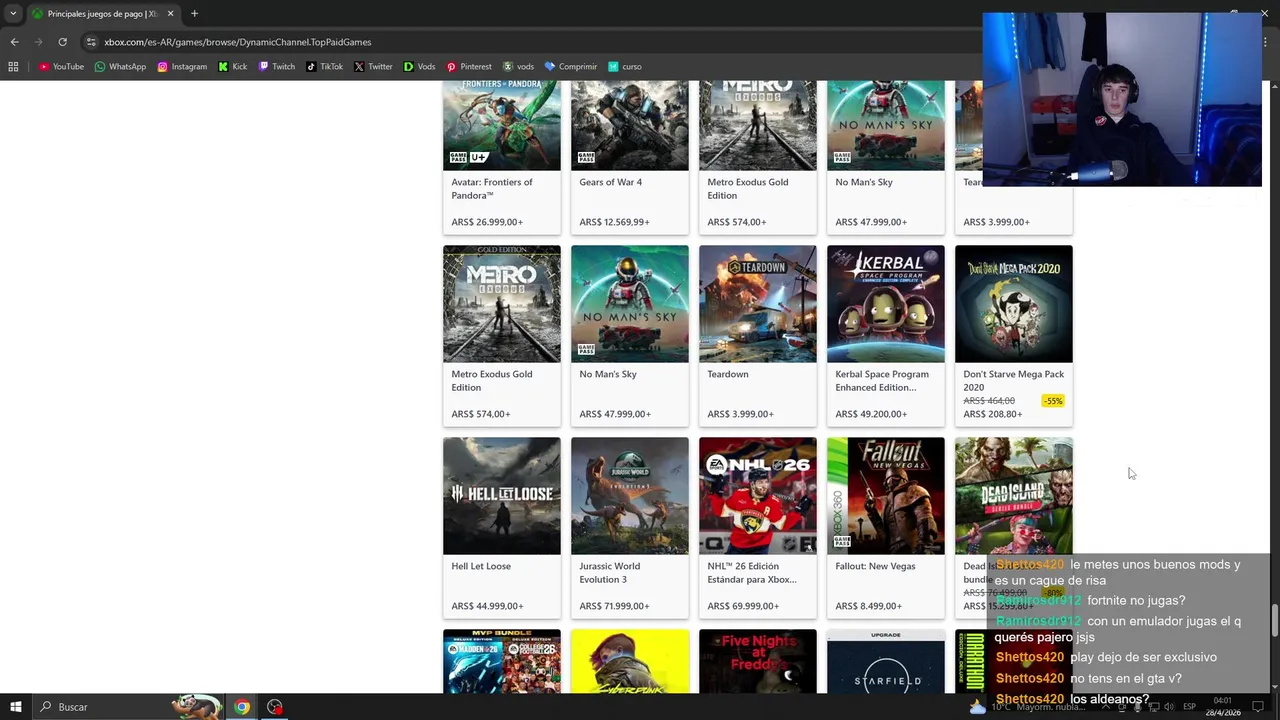The height and width of the screenshot is (720, 1280).
Task: Open Kerbal Space Program Enhanced Edition card
Action: pos(886,336)
